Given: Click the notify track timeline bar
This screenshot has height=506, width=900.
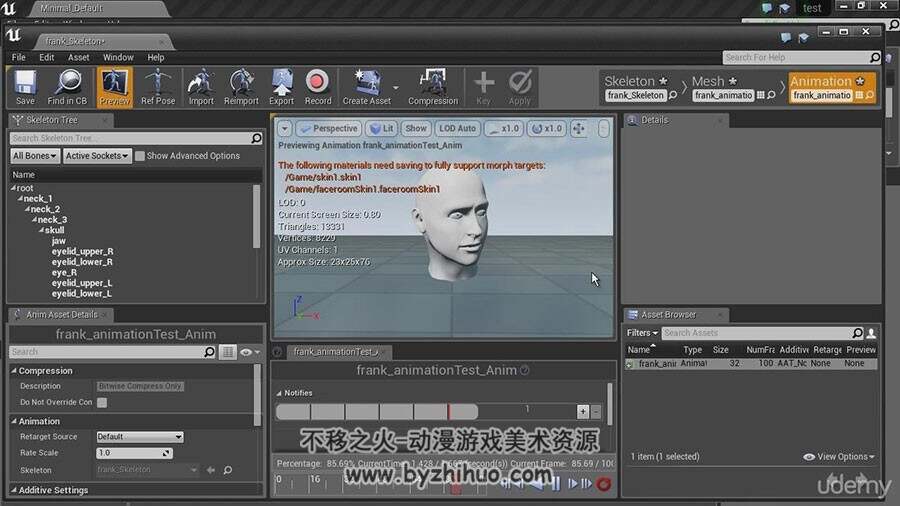Looking at the screenshot, I should [x=377, y=411].
